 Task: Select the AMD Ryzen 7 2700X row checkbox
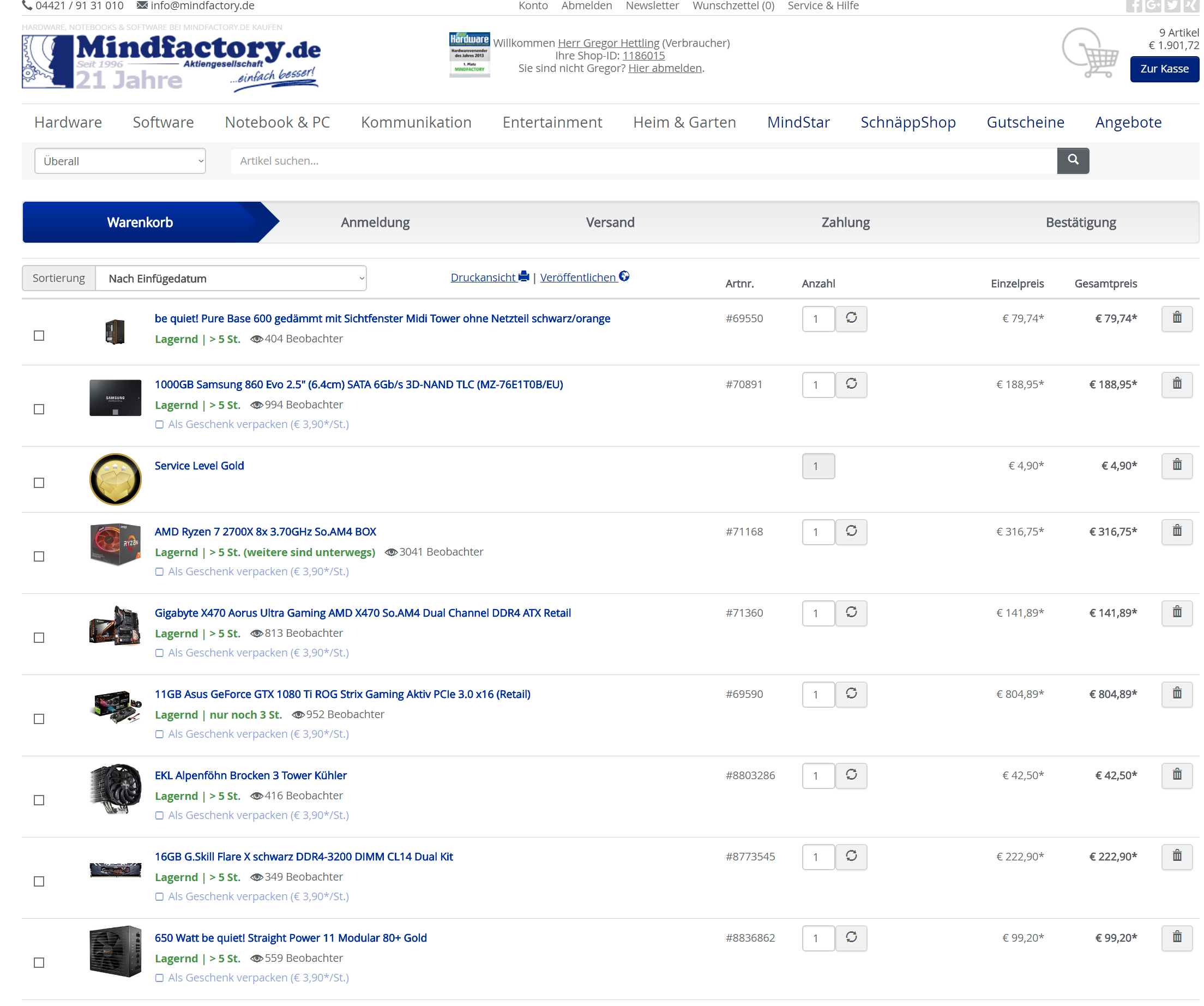(39, 556)
